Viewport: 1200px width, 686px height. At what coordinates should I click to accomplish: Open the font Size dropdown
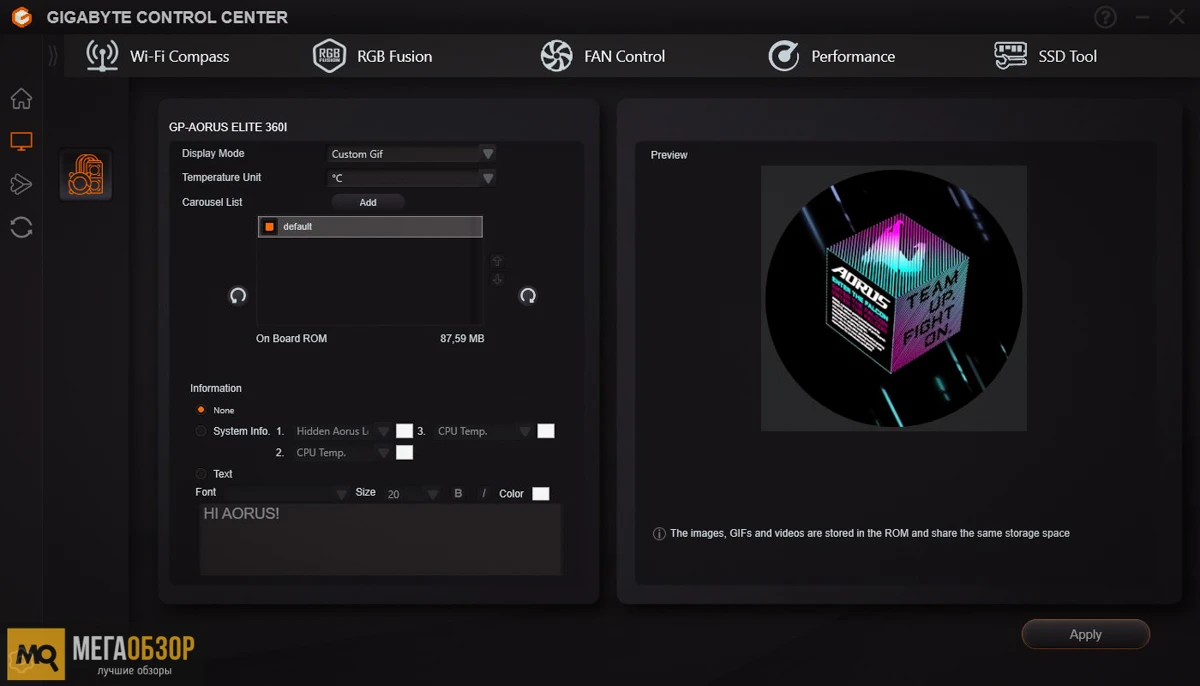pos(411,494)
